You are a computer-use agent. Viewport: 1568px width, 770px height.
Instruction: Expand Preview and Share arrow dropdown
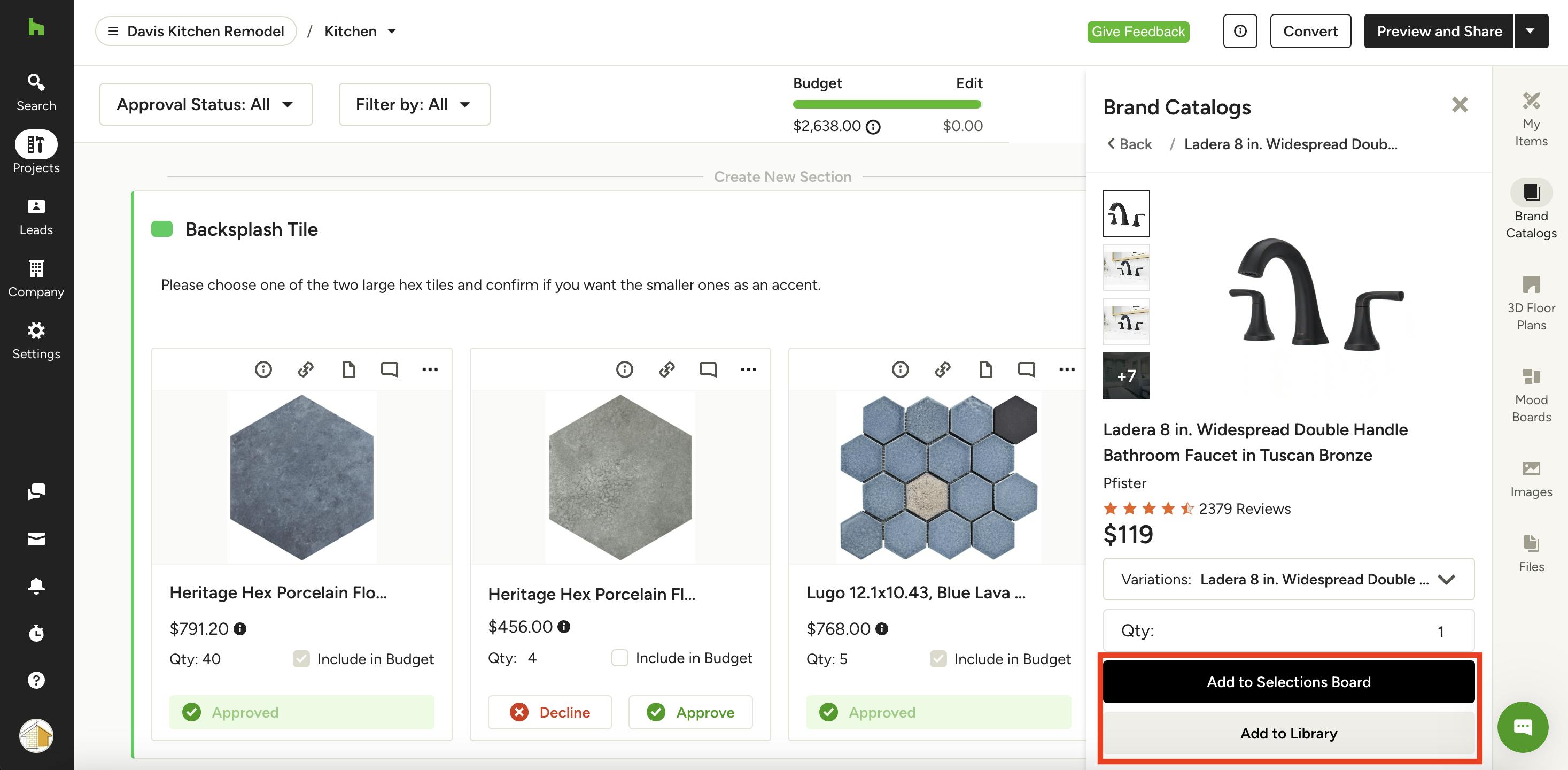coord(1530,31)
